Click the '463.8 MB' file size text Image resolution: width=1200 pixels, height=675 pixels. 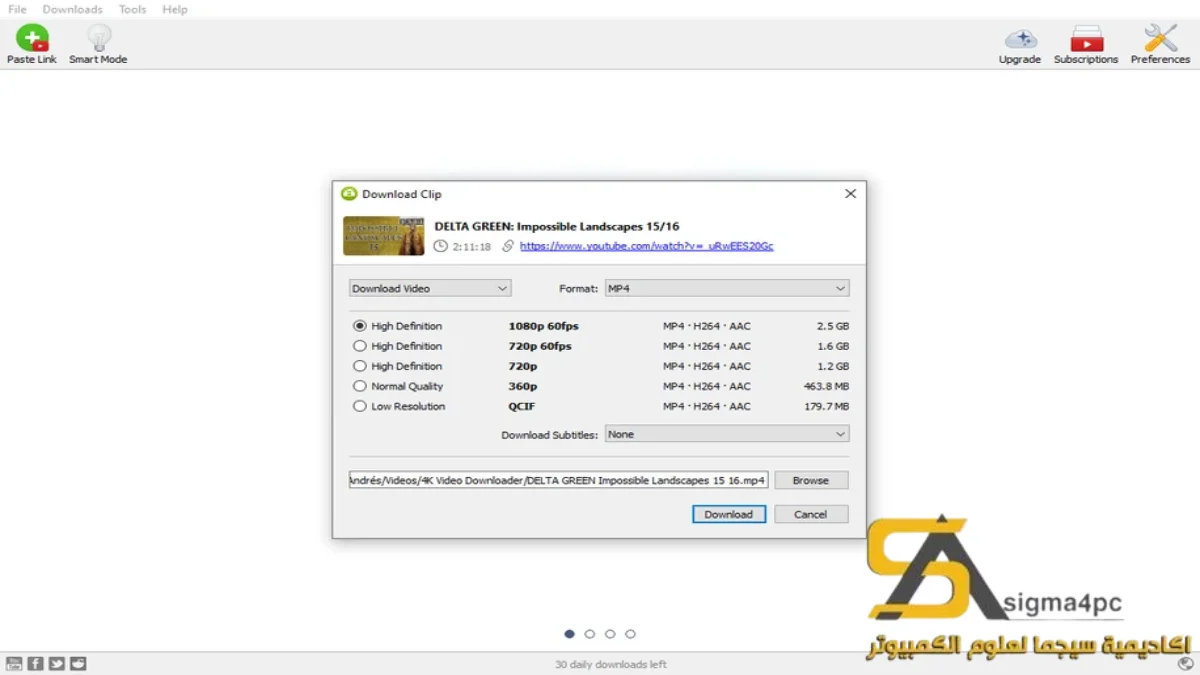pyautogui.click(x=826, y=386)
